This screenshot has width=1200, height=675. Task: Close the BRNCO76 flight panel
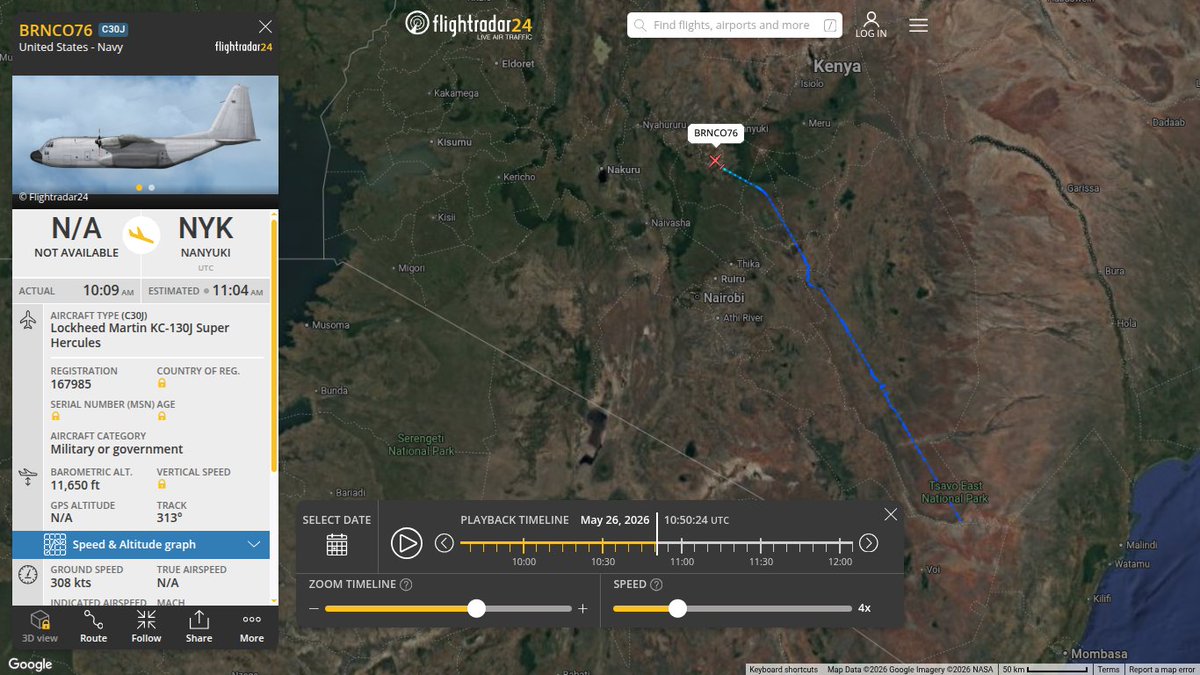(x=265, y=27)
